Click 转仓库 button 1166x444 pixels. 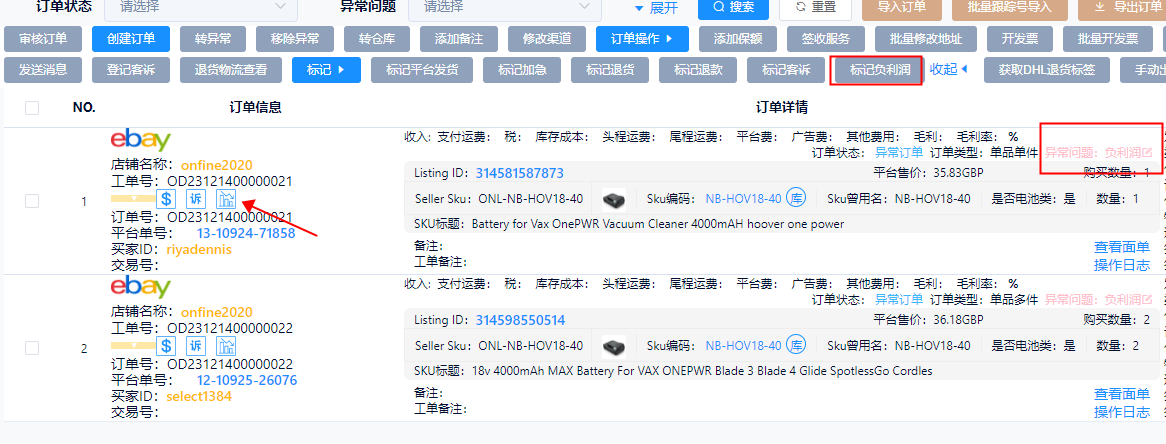[x=376, y=39]
